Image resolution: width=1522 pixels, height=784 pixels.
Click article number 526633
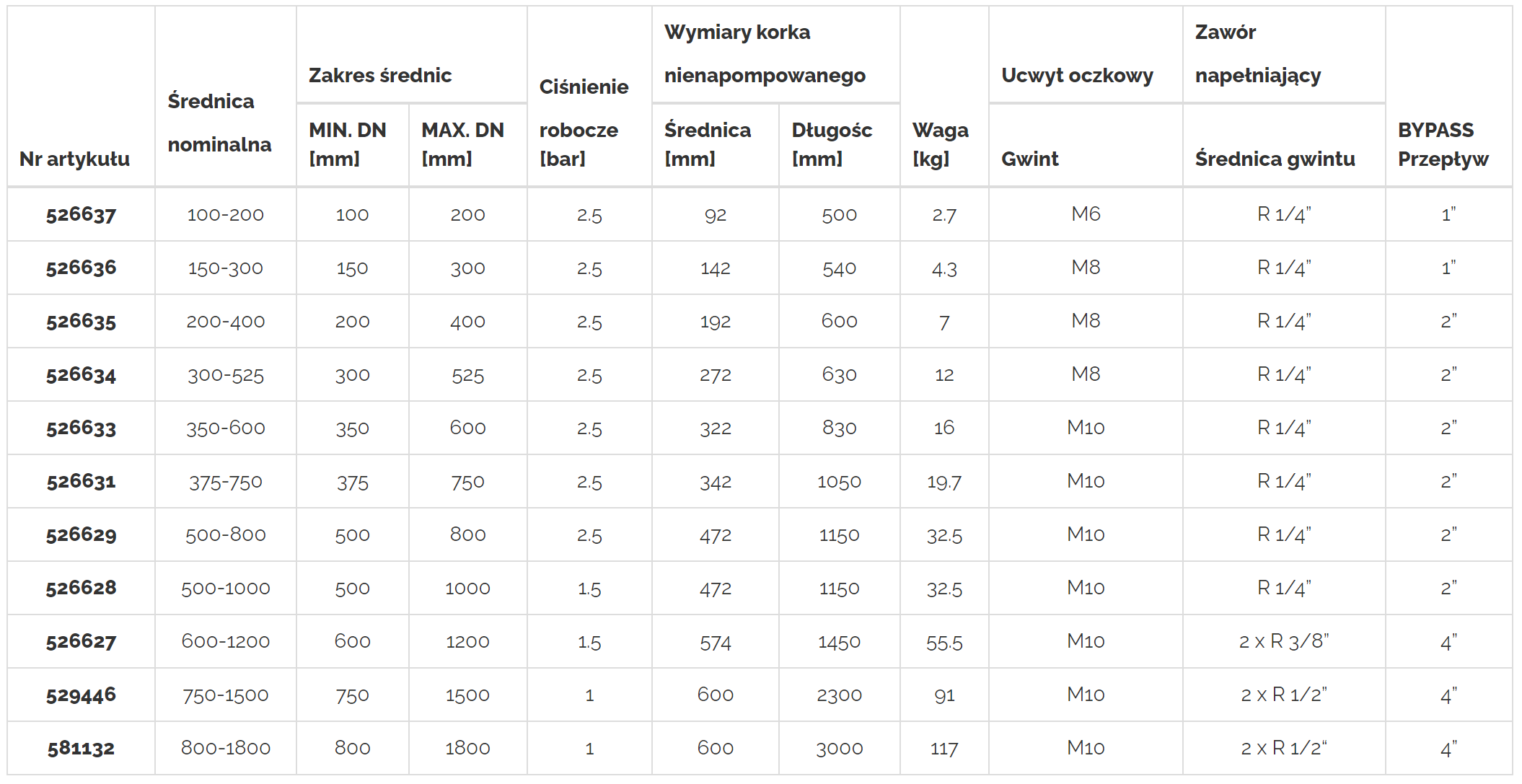[x=81, y=428]
